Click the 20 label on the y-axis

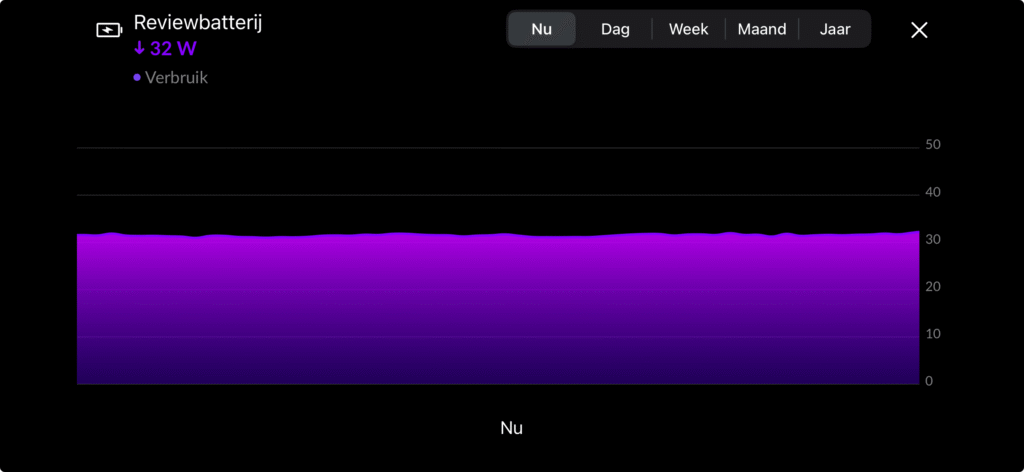933,287
